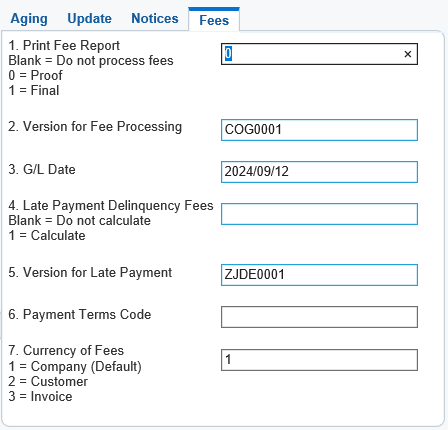The height and width of the screenshot is (430, 448).
Task: Select the Late Payment Delinquency Fees field
Action: 319,214
